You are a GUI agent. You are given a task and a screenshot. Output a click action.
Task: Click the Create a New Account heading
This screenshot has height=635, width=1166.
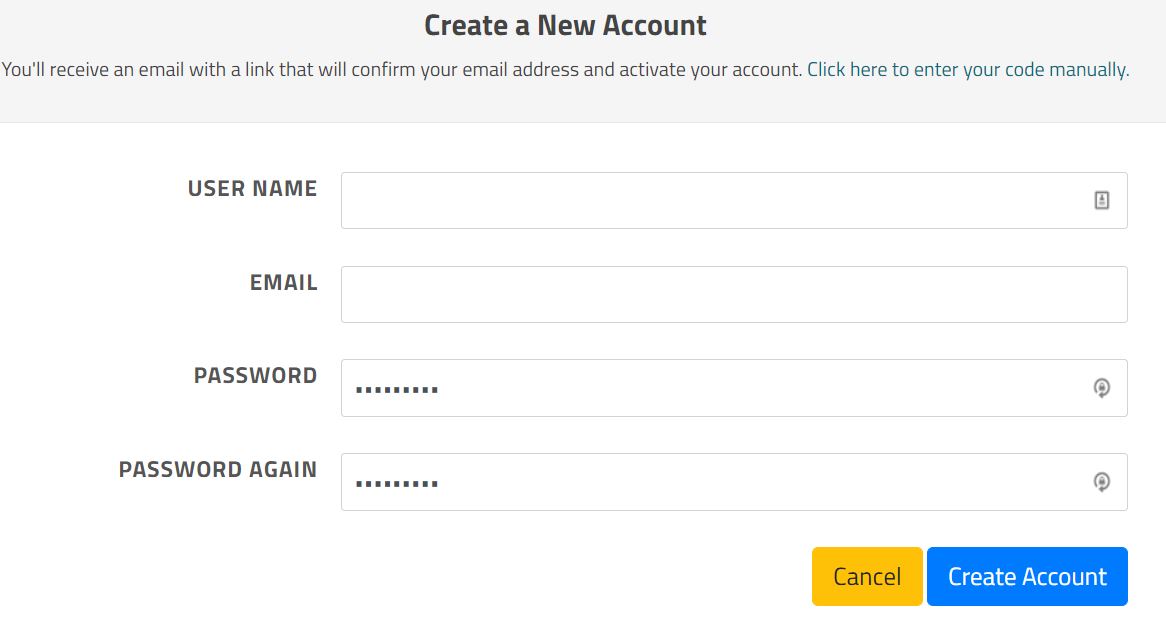[x=565, y=25]
